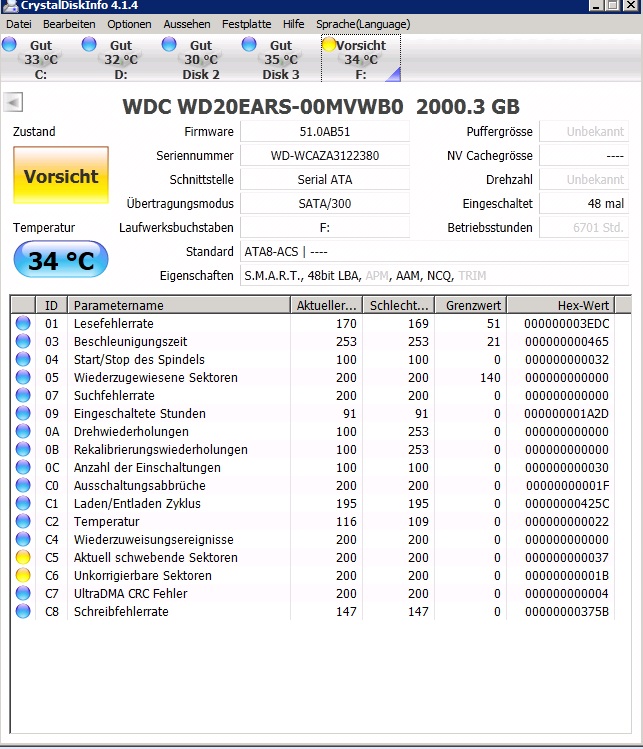Click status icon for Rekalibrierungswiederholungen
The width and height of the screenshot is (643, 749).
click(x=23, y=449)
